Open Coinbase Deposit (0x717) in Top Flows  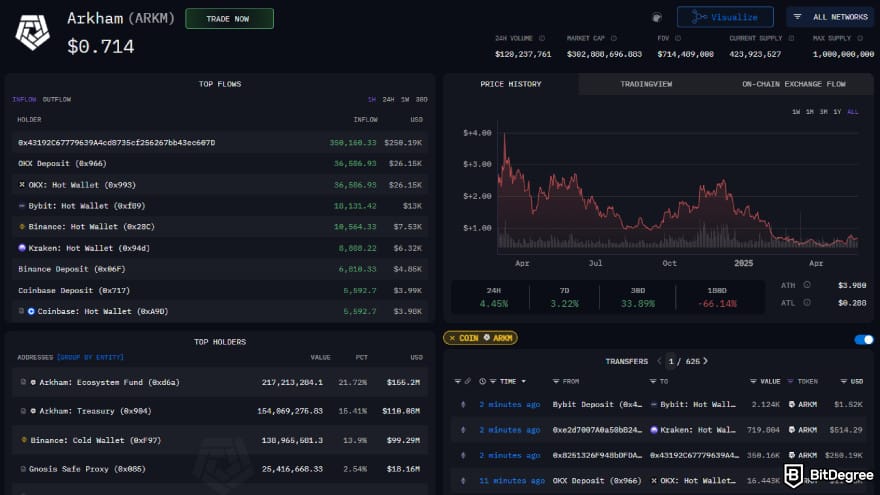[x=74, y=290]
